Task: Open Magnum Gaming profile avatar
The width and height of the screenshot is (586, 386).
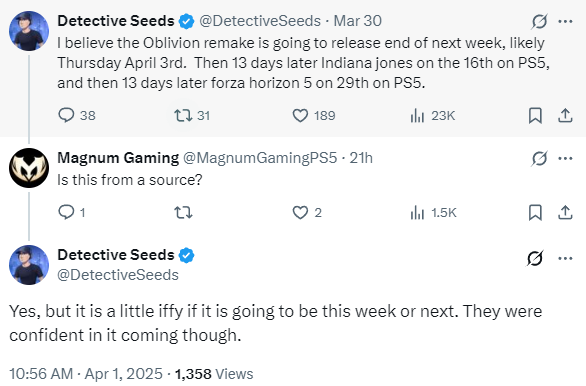Action: click(x=29, y=168)
